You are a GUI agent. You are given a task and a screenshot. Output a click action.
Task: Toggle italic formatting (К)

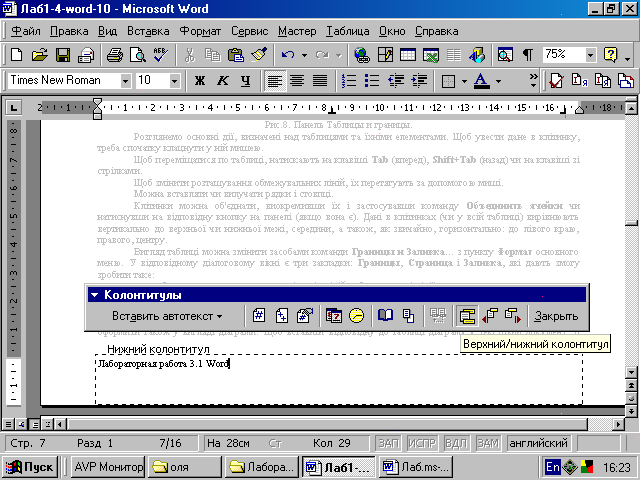coord(221,80)
